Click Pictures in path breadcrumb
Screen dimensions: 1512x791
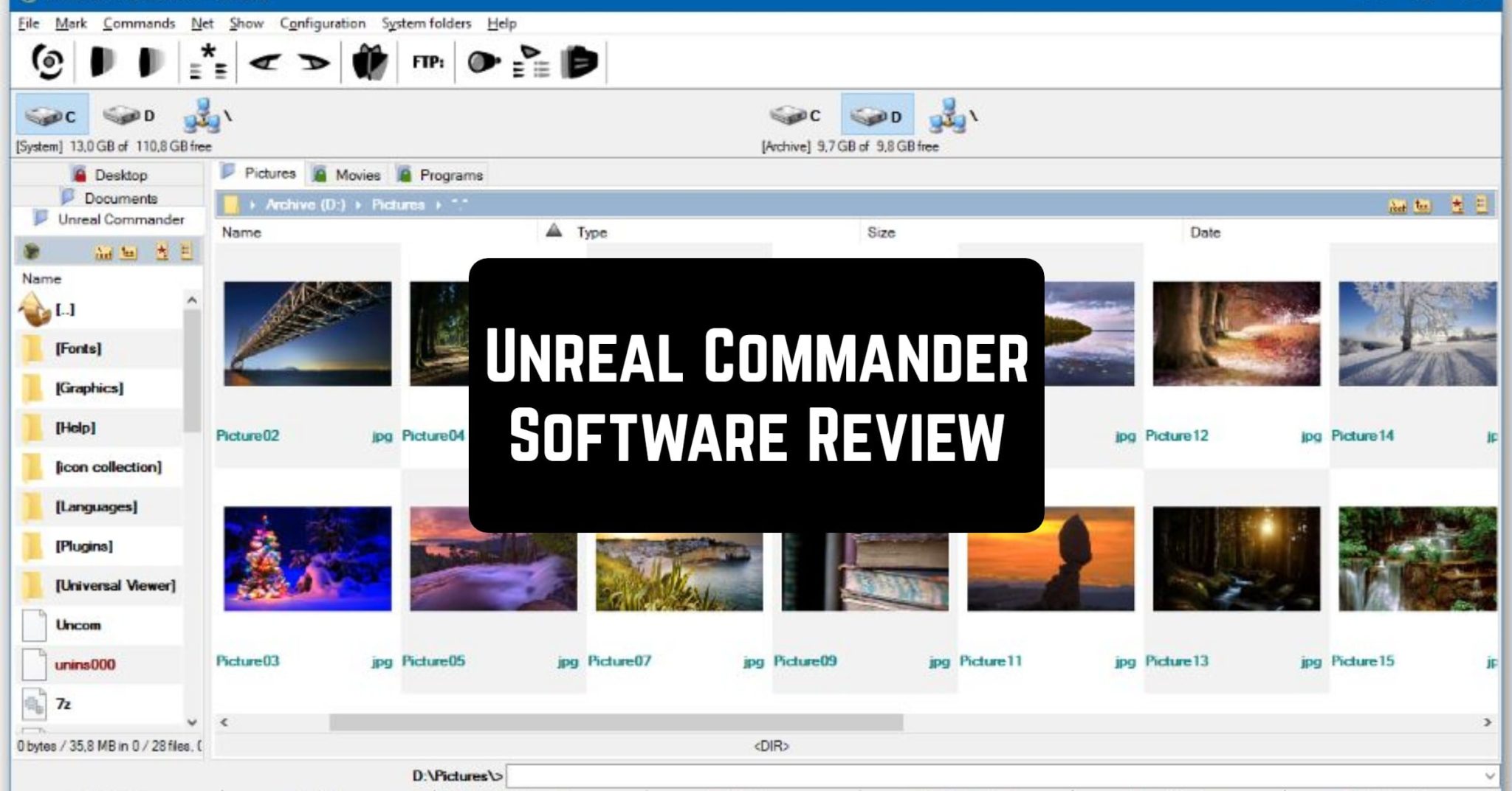click(x=398, y=204)
